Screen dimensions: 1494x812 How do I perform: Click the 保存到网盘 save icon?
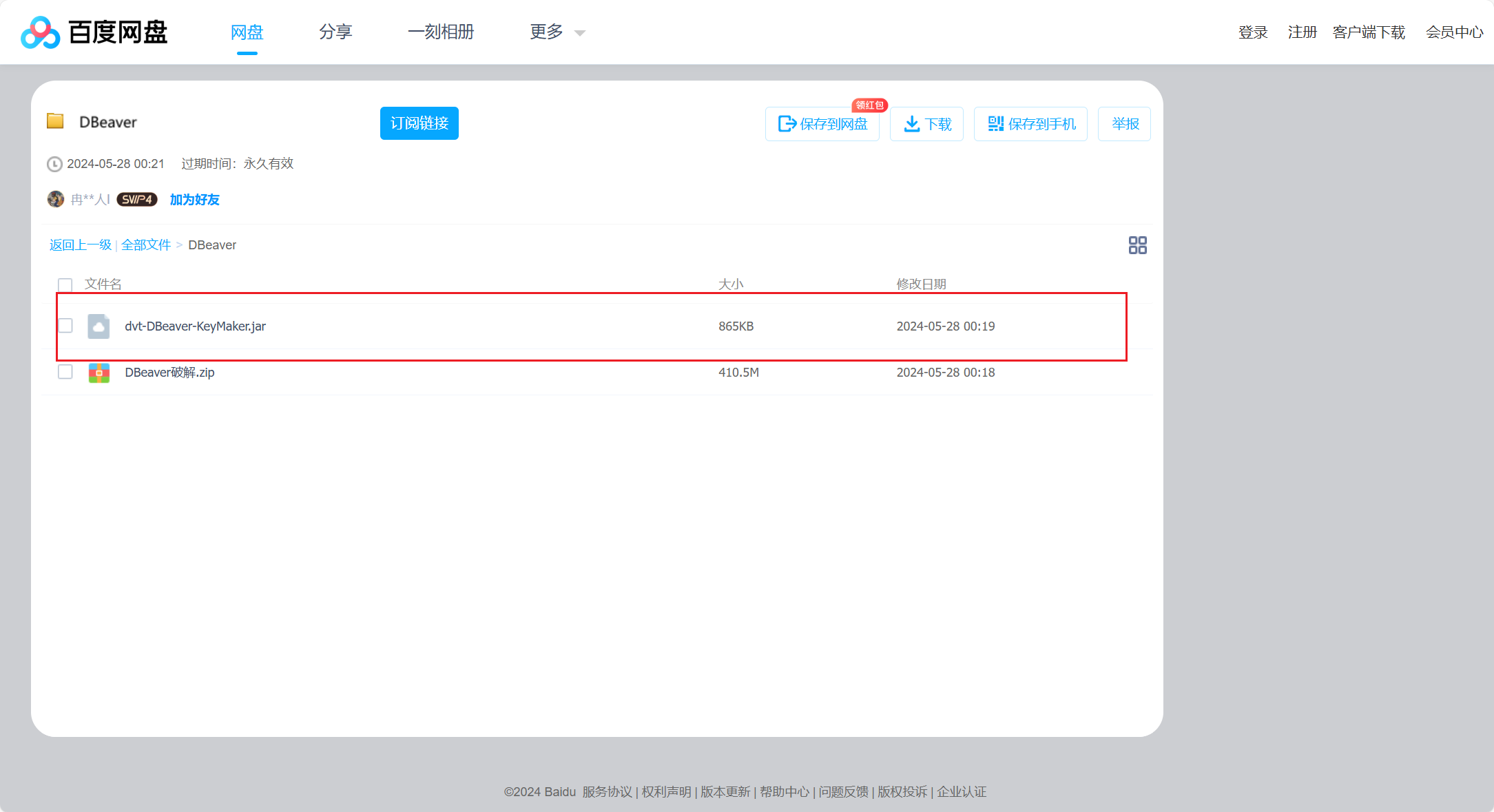tap(787, 124)
